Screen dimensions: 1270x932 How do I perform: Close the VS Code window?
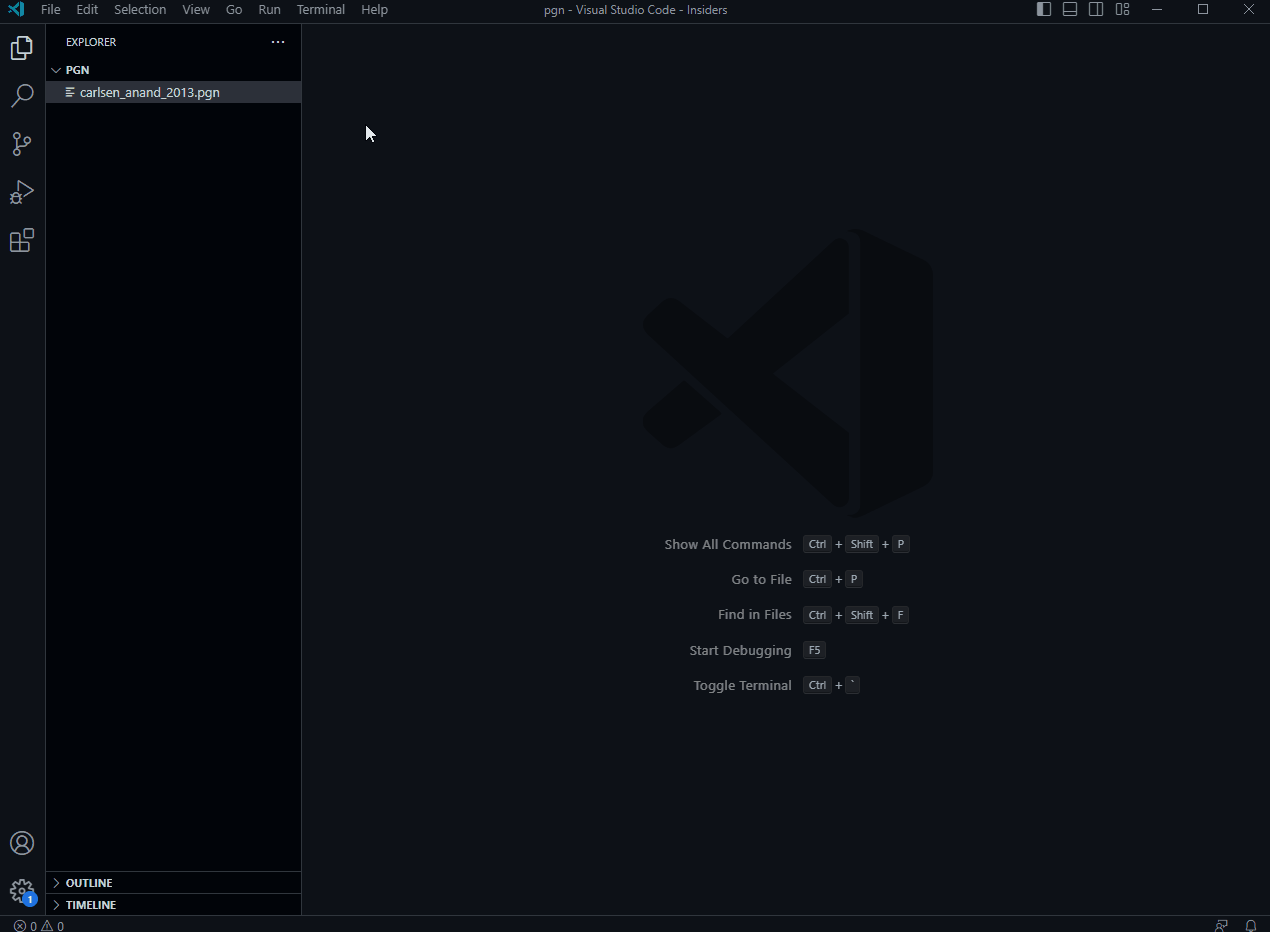click(x=1249, y=9)
